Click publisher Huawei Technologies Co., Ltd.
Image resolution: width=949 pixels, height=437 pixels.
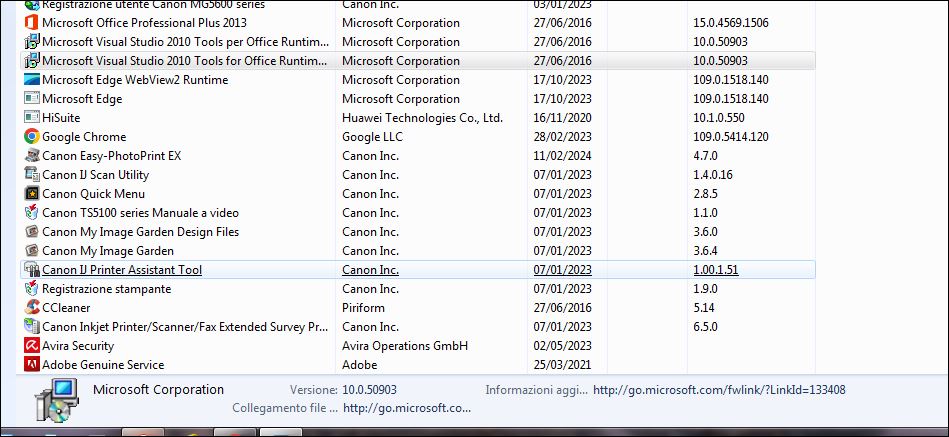[x=422, y=118]
